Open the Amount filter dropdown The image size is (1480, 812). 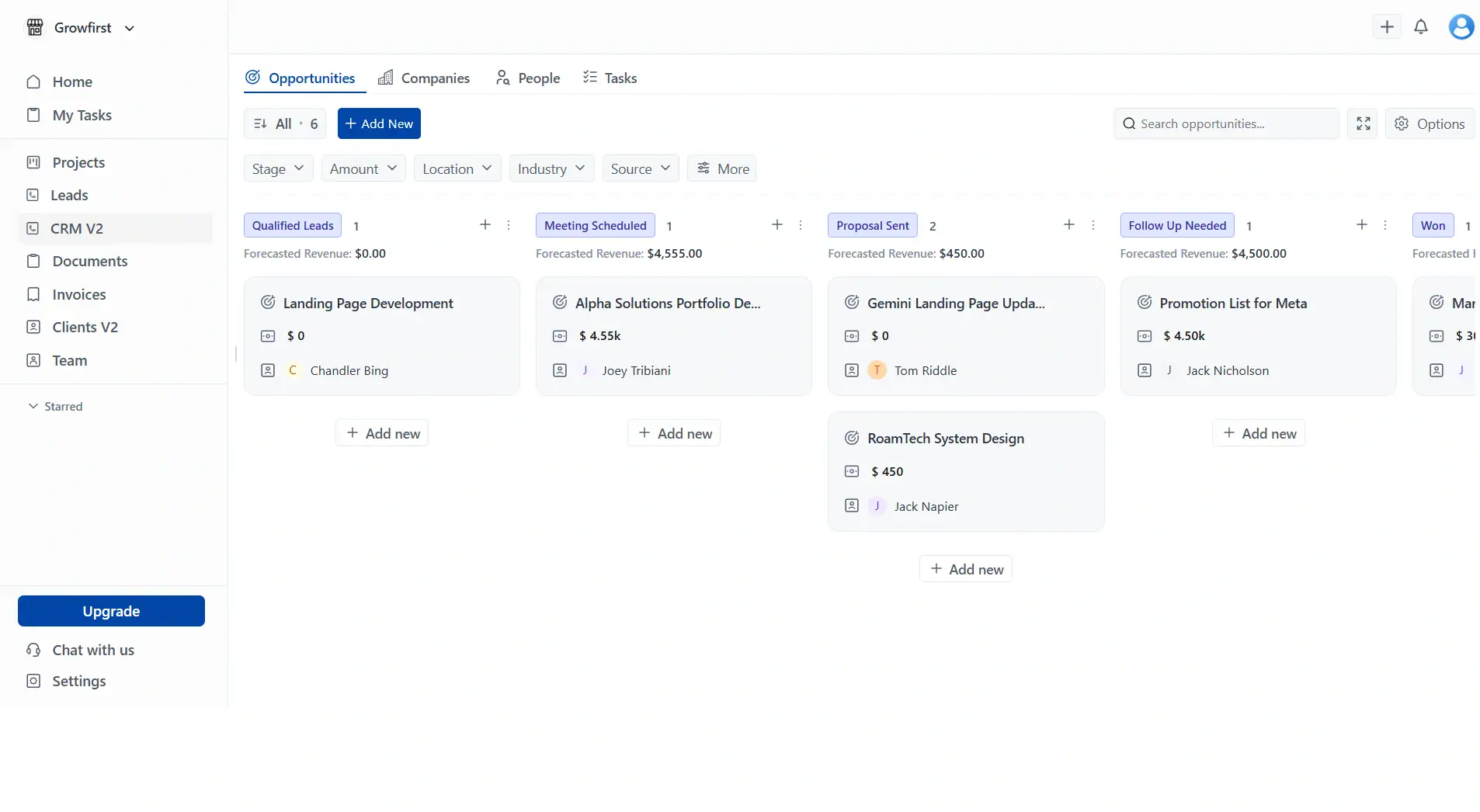pos(363,168)
